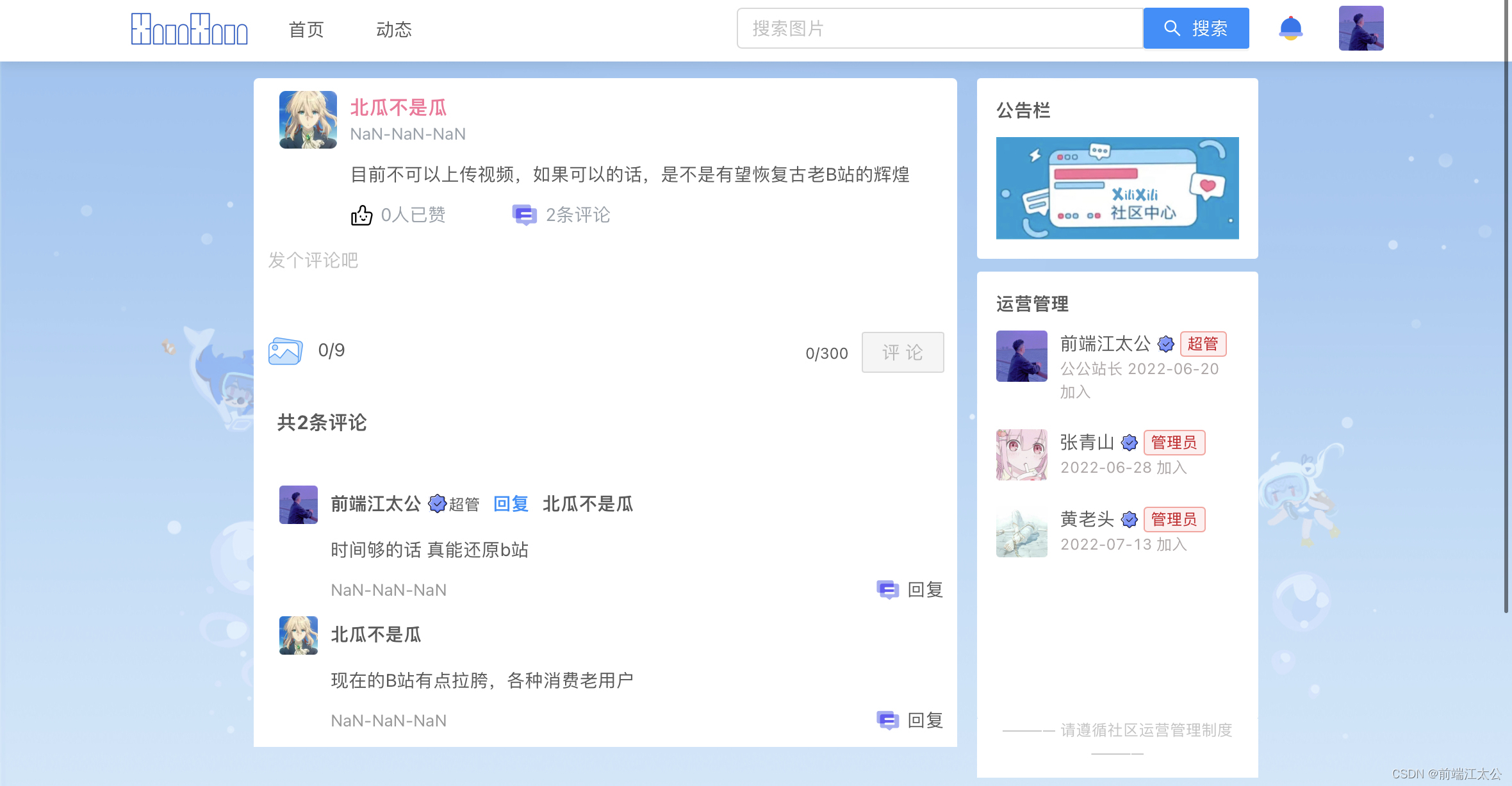The image size is (1512, 786).
Task: Click the 搜索 search button
Action: [1196, 28]
